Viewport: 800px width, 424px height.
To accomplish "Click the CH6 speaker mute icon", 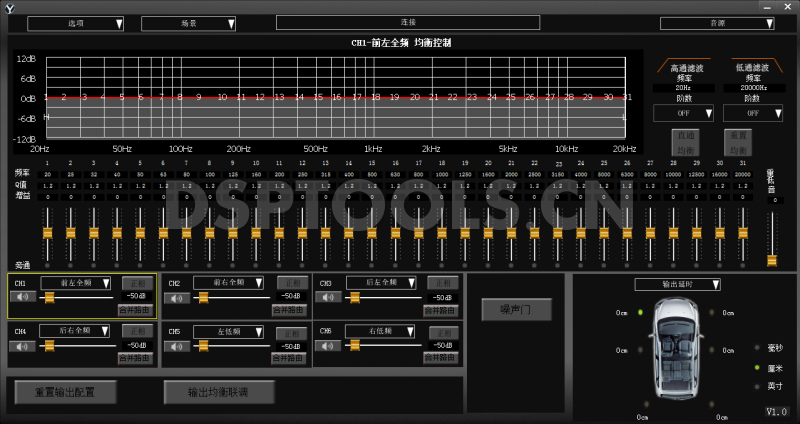I will tap(329, 344).
